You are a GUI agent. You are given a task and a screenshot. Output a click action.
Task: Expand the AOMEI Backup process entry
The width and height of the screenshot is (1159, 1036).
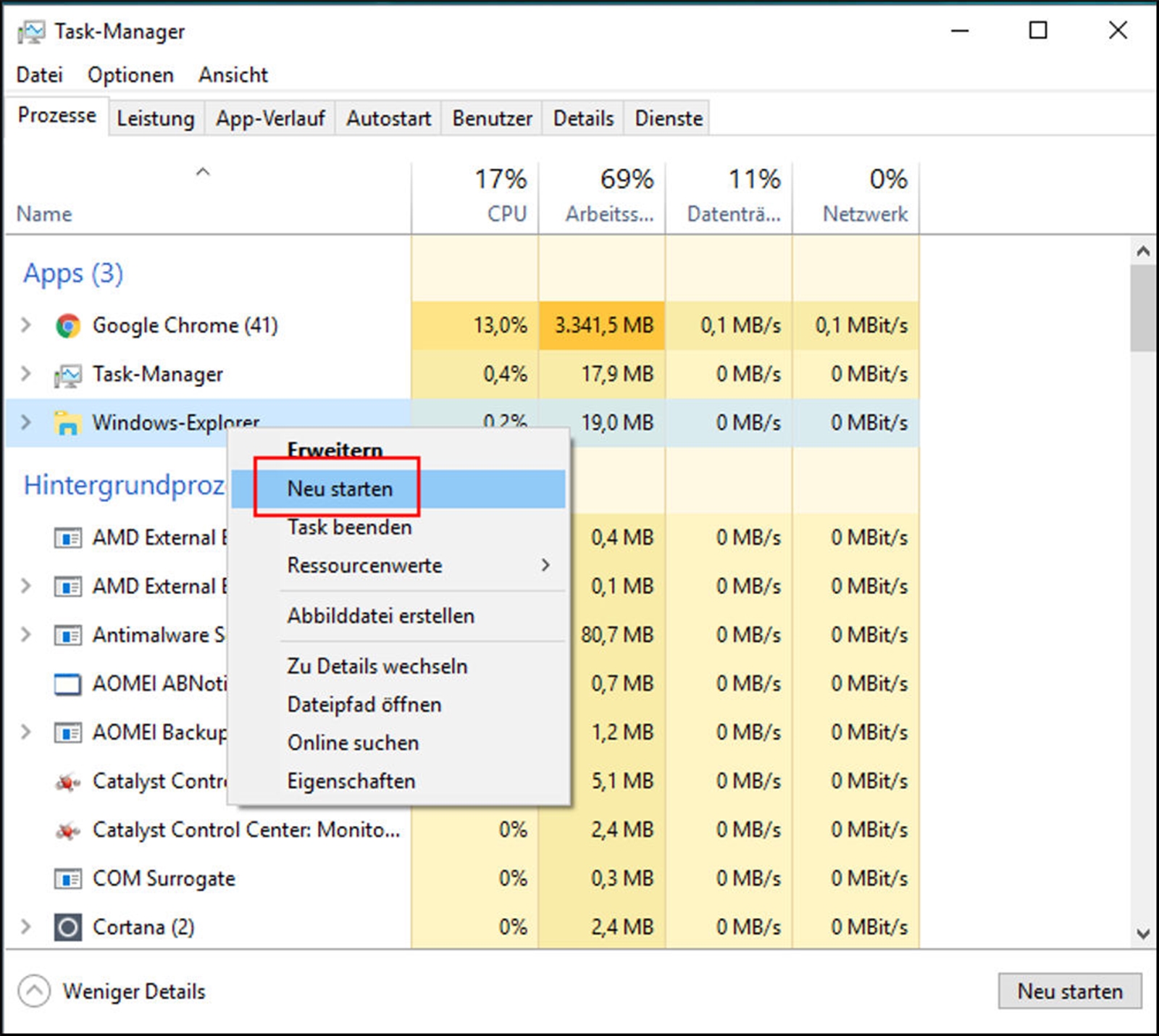point(26,732)
